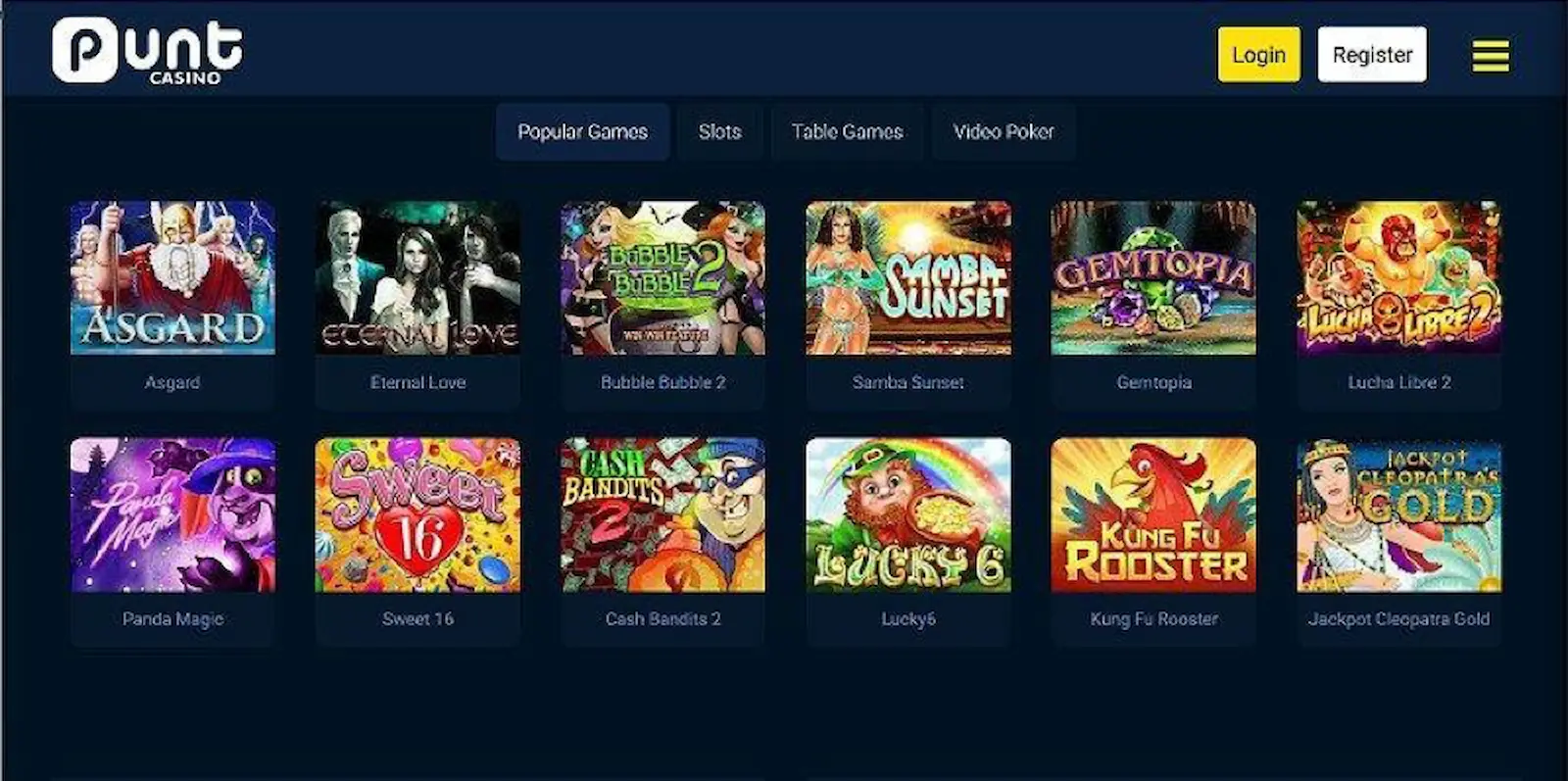The width and height of the screenshot is (1568, 781).
Task: Launch the Panda Magic game thumbnail
Action: tap(172, 514)
